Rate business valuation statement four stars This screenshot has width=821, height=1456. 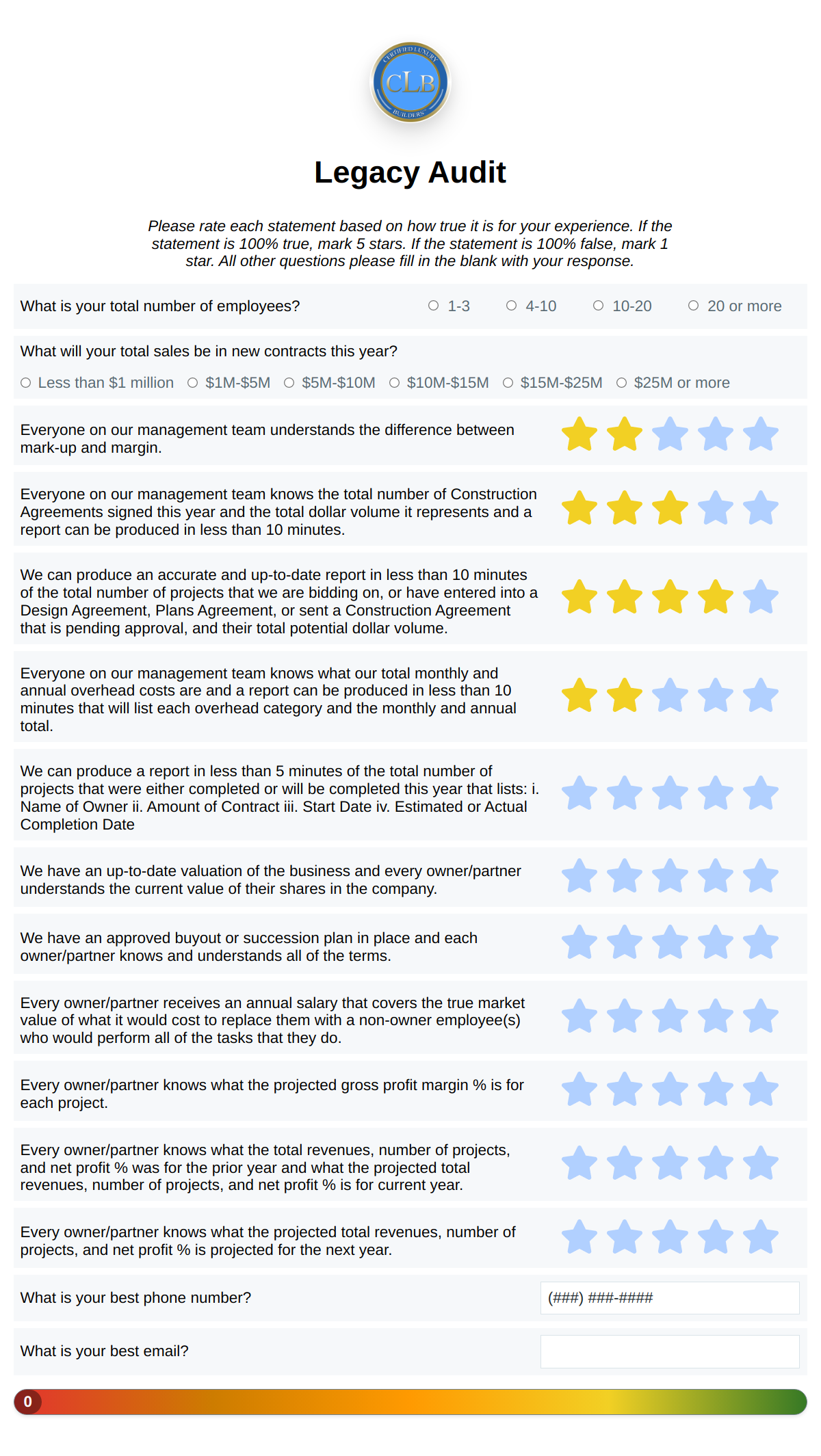[x=715, y=876]
